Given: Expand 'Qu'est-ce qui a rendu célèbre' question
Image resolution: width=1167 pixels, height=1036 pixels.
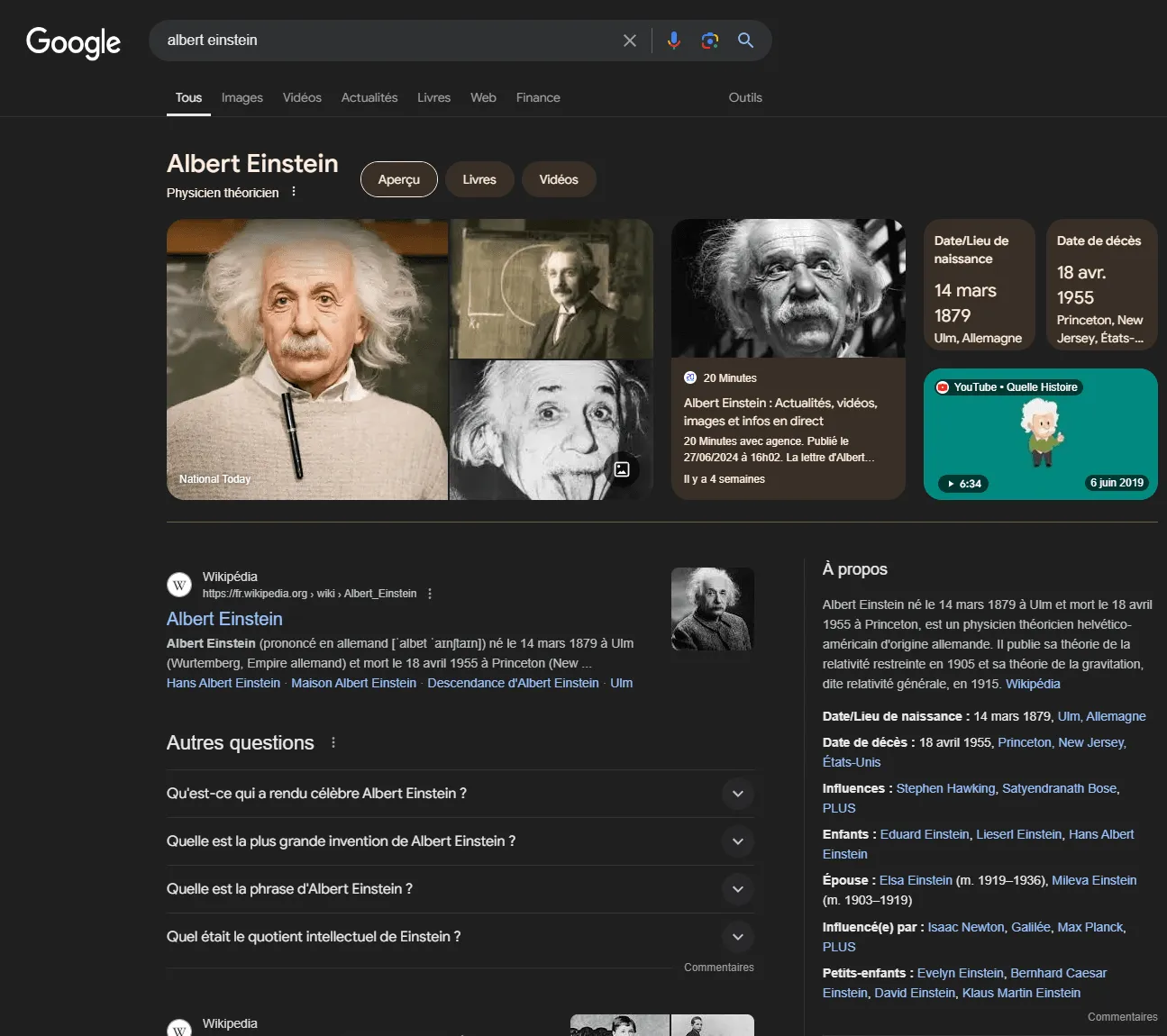Looking at the screenshot, I should 460,794.
